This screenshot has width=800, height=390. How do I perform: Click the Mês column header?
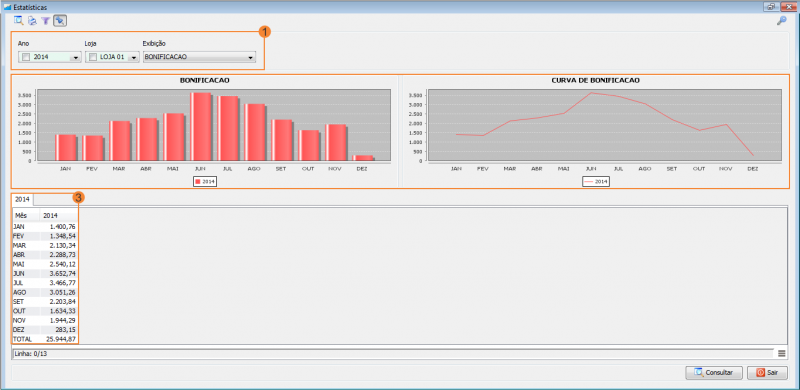tap(26, 216)
